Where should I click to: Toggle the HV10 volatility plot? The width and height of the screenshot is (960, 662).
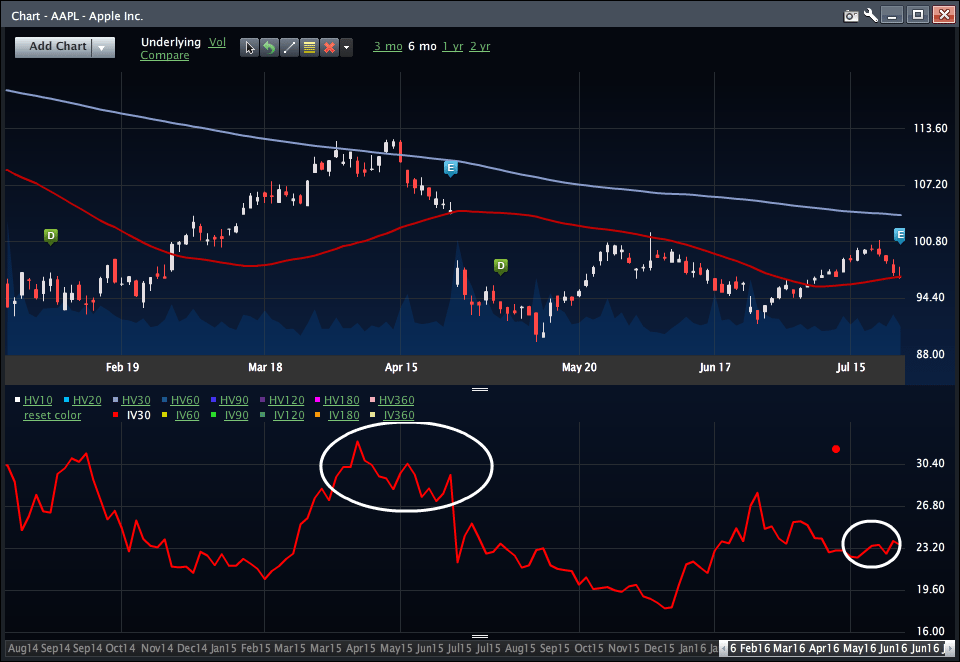click(39, 400)
